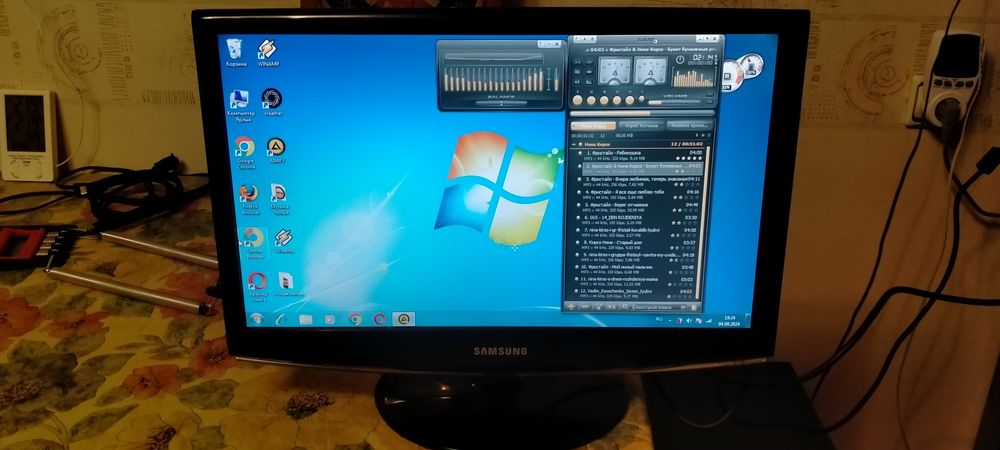Select track 10 Фристайл - Мой милый мальчик
1000x450 pixels.
point(635,270)
